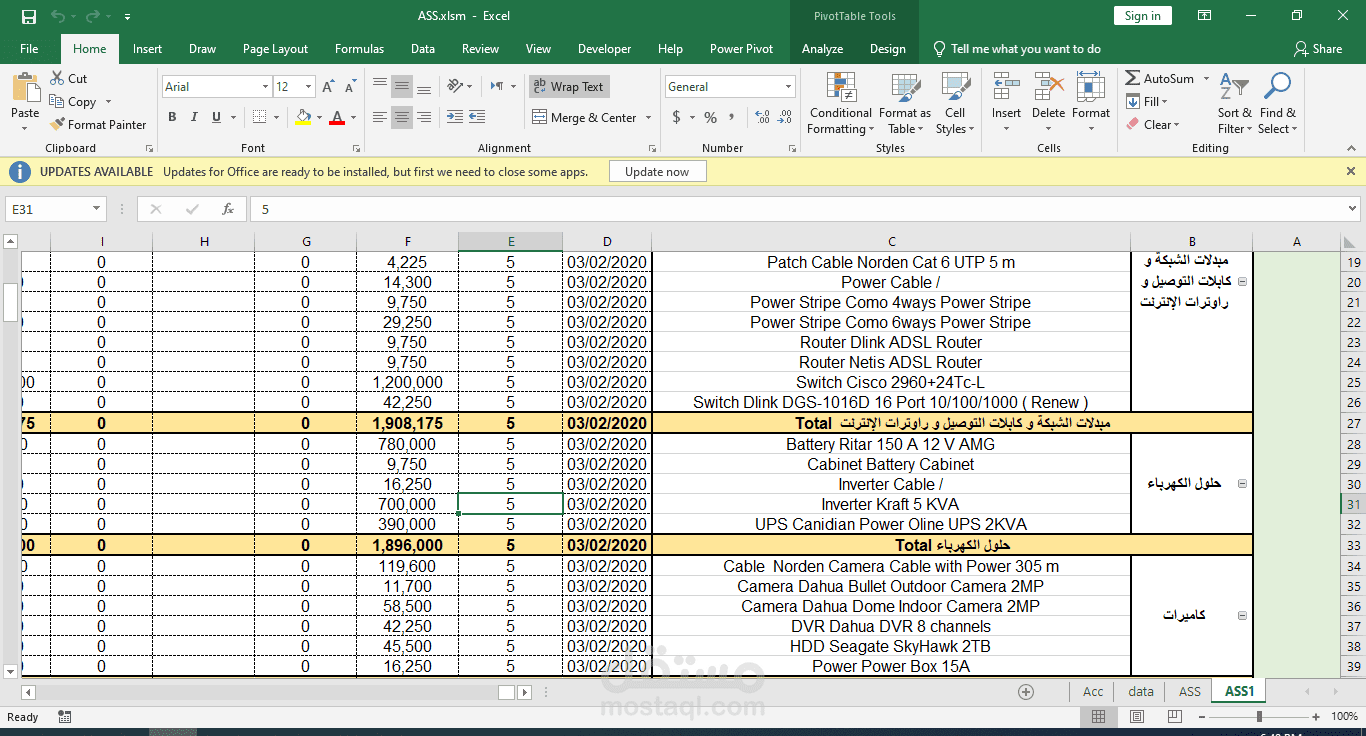The height and width of the screenshot is (736, 1366).
Task: Apply Font Color letter A
Action: (x=338, y=117)
